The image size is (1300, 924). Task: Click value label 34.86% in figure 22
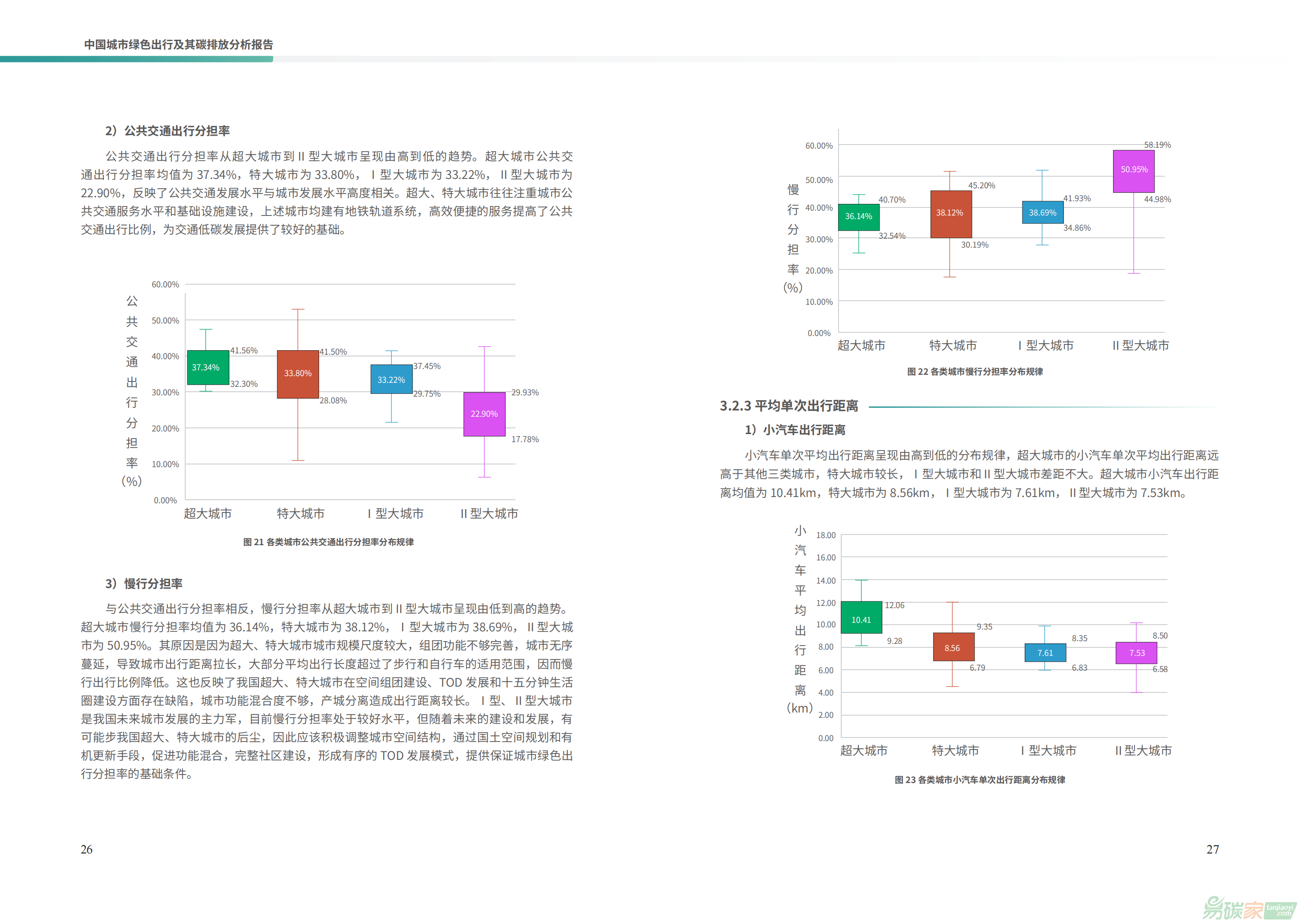1077,228
